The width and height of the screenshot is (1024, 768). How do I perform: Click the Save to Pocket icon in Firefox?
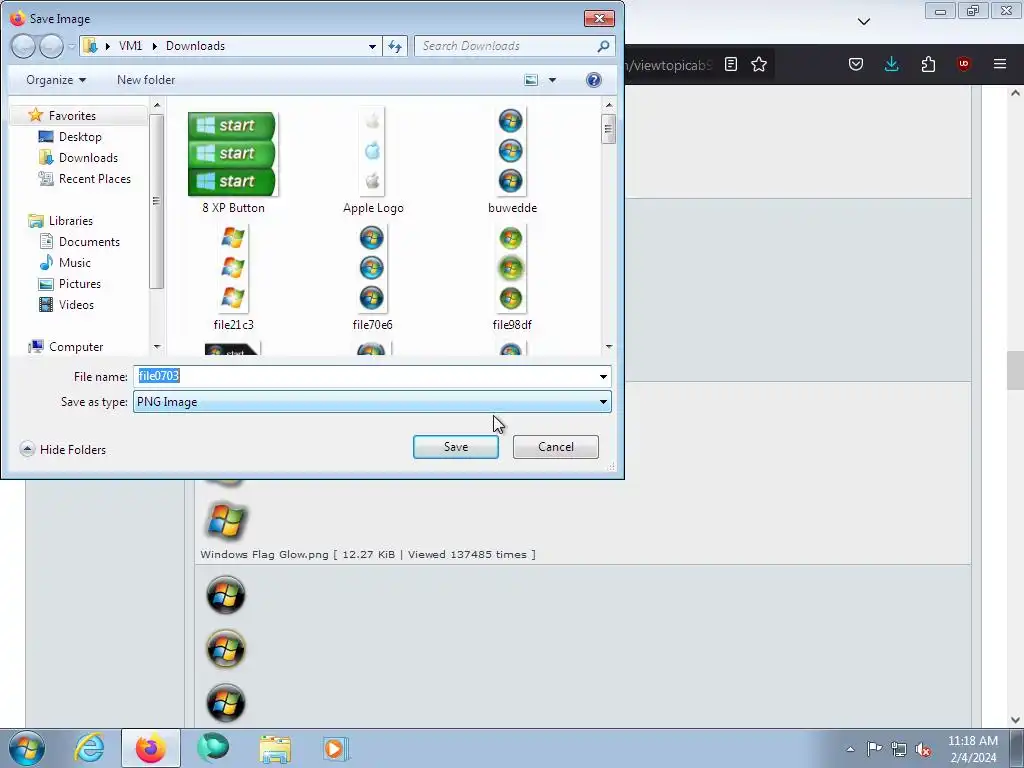click(x=856, y=64)
